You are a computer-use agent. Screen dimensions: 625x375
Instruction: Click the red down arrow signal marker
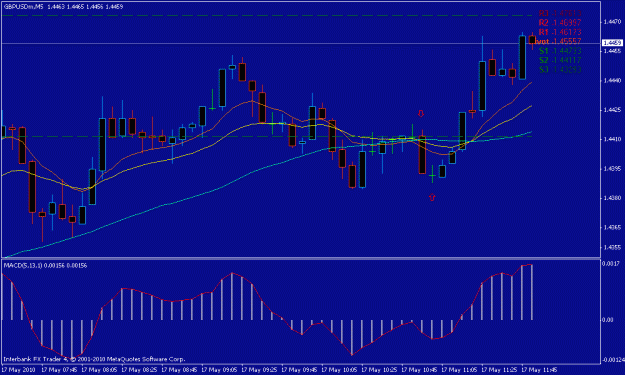click(x=421, y=114)
